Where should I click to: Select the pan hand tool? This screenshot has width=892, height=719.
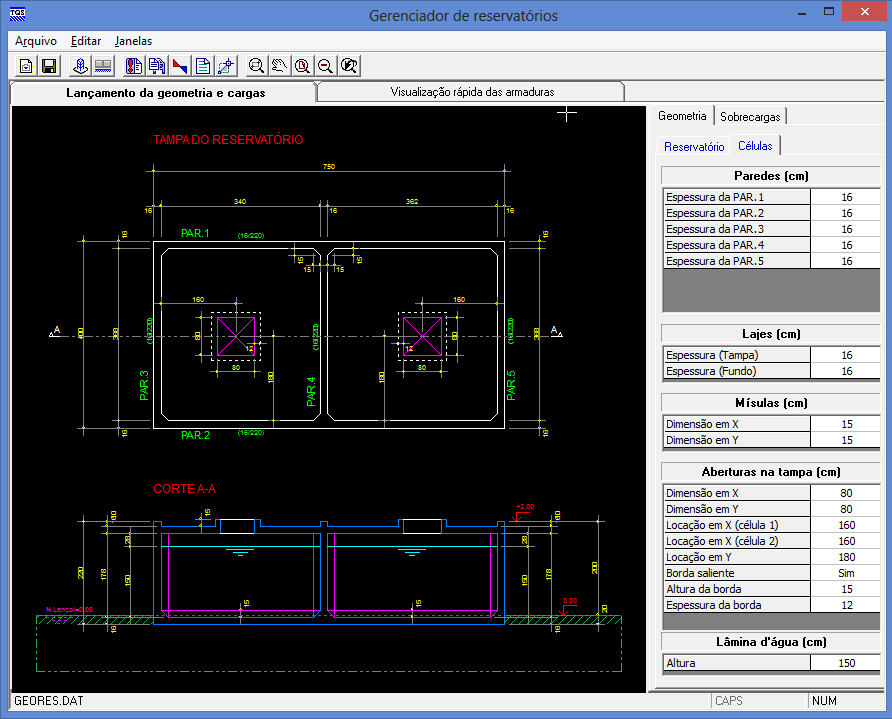point(279,66)
